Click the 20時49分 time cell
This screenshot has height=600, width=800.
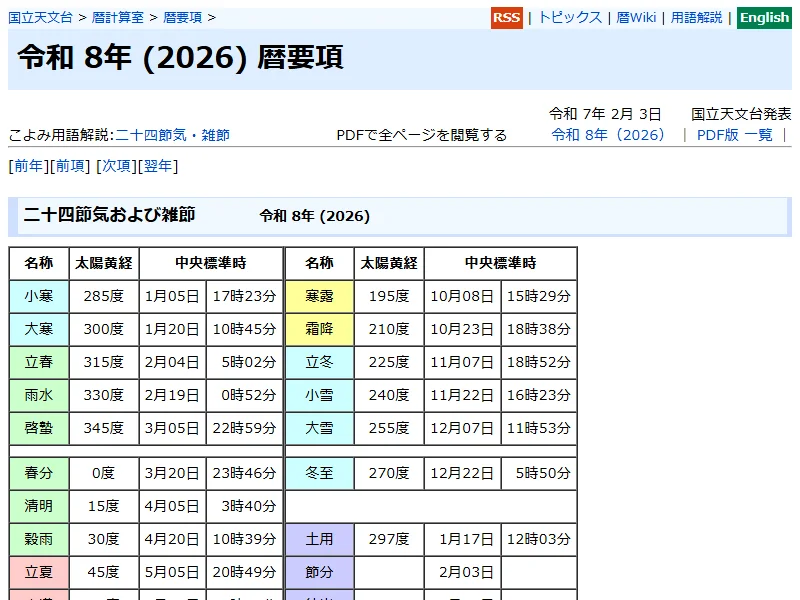244,572
